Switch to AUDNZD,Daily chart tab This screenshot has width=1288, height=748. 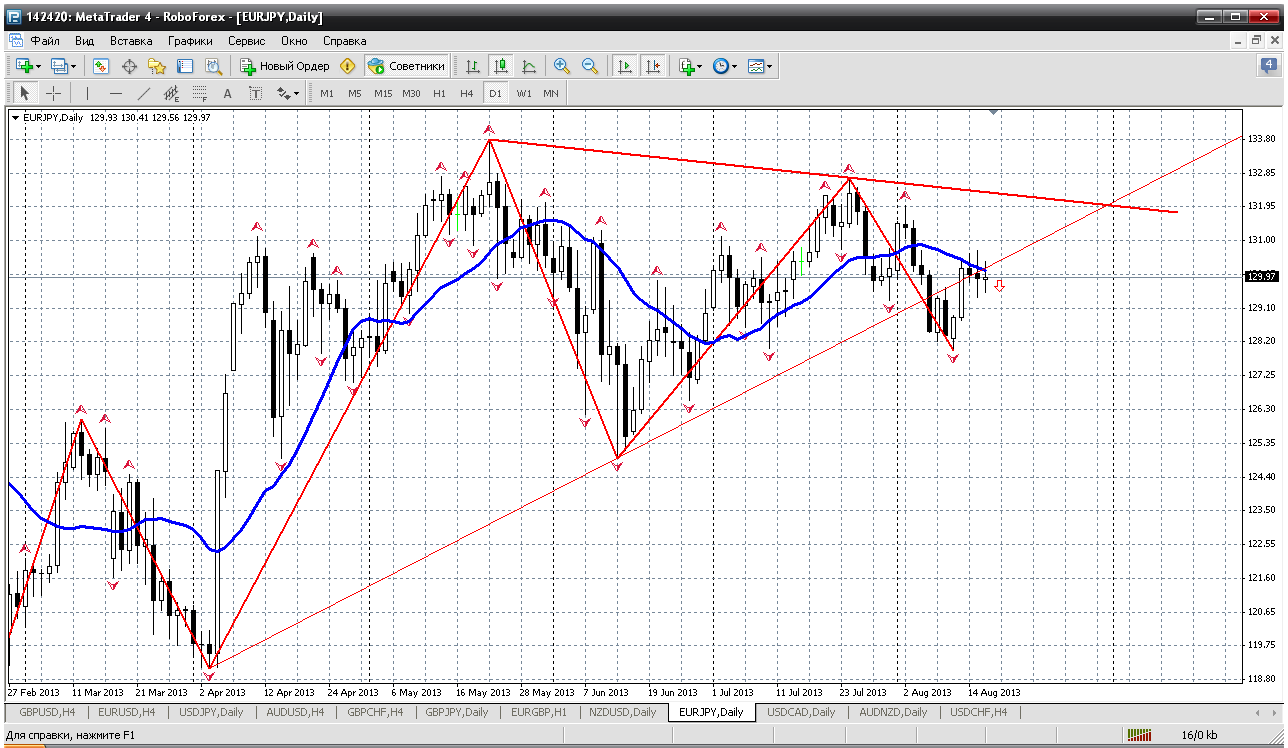tap(892, 712)
